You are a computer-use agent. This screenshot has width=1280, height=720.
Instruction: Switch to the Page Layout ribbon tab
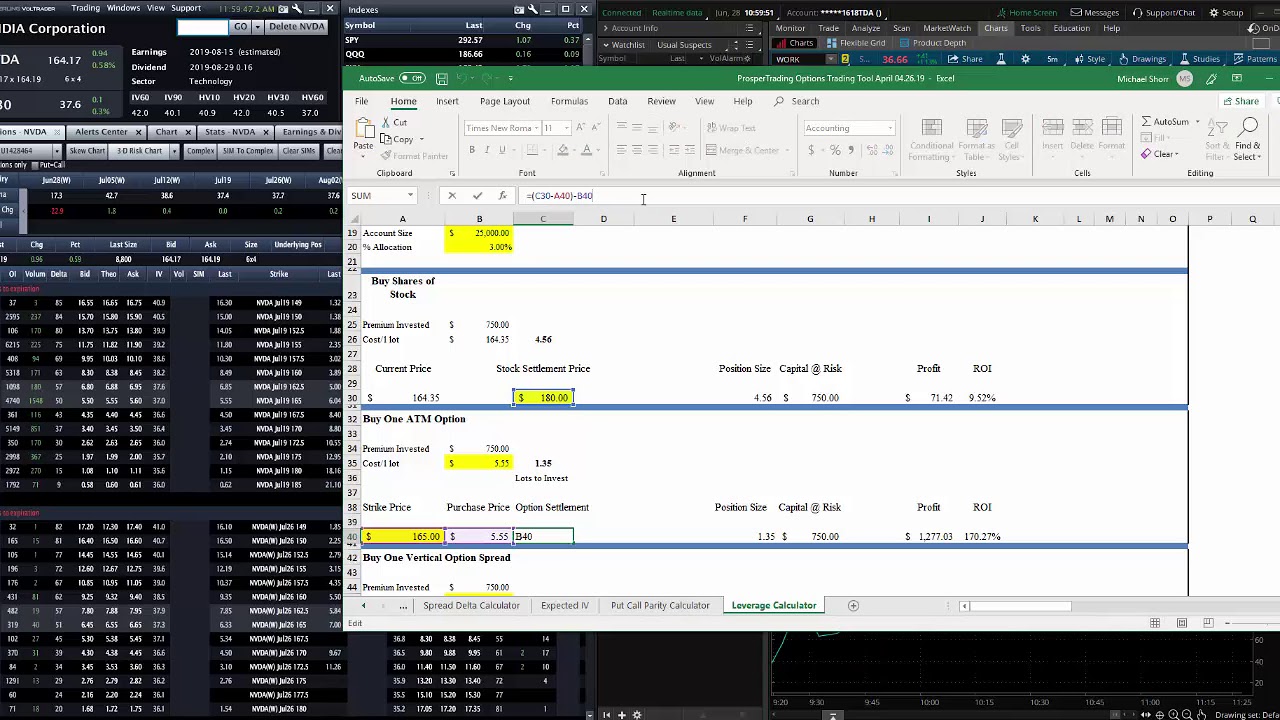point(504,101)
